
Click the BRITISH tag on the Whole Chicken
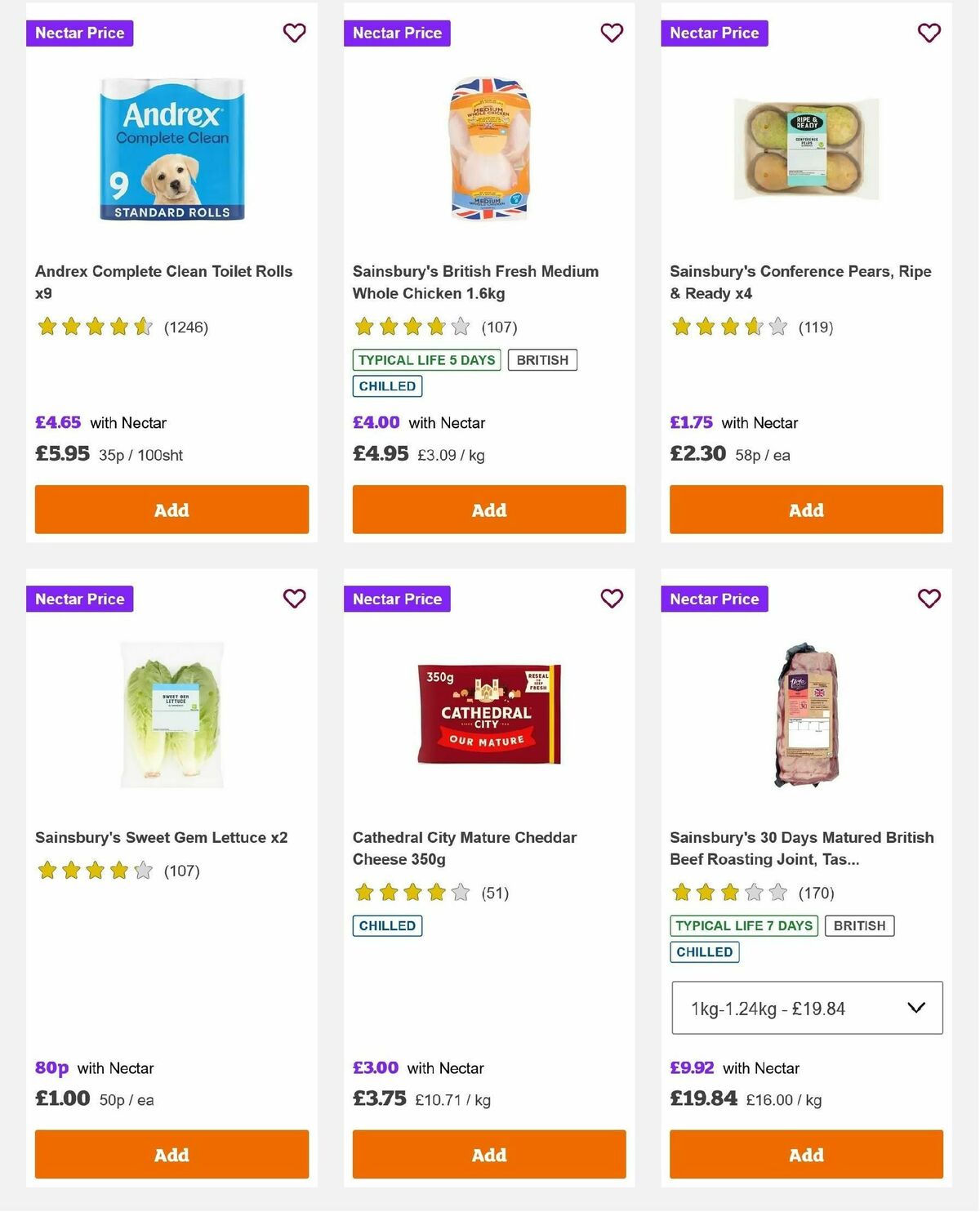[x=542, y=359]
